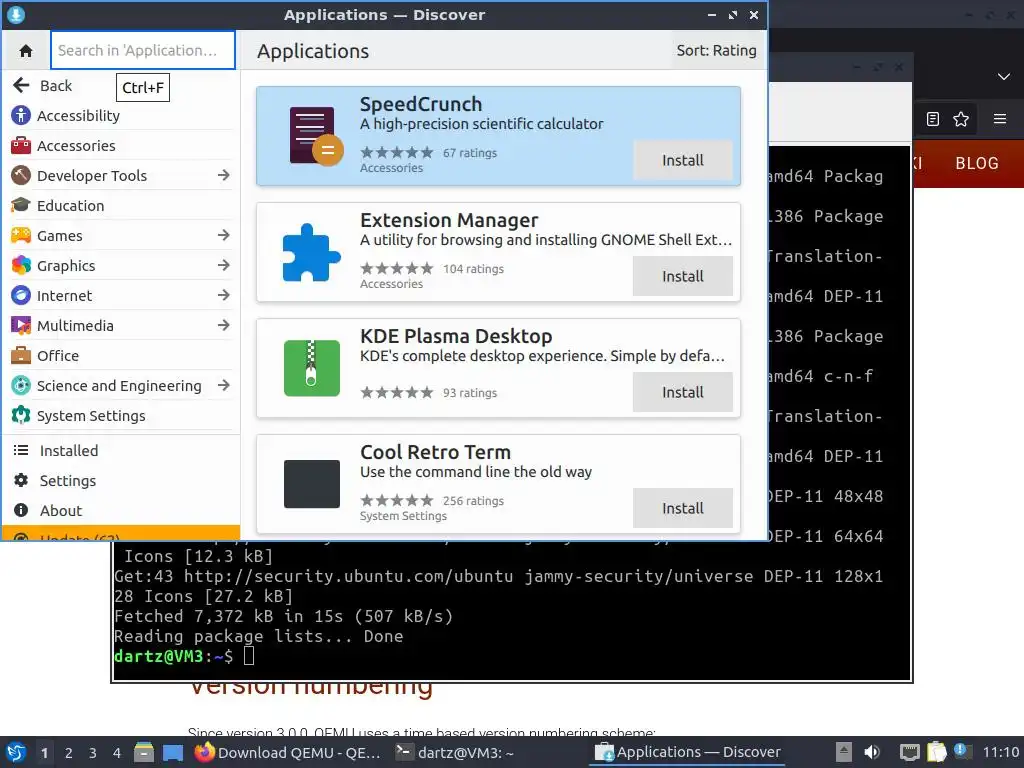The height and width of the screenshot is (768, 1024).
Task: Click the taskbar show desktop icon
Action: pyautogui.click(x=172, y=752)
